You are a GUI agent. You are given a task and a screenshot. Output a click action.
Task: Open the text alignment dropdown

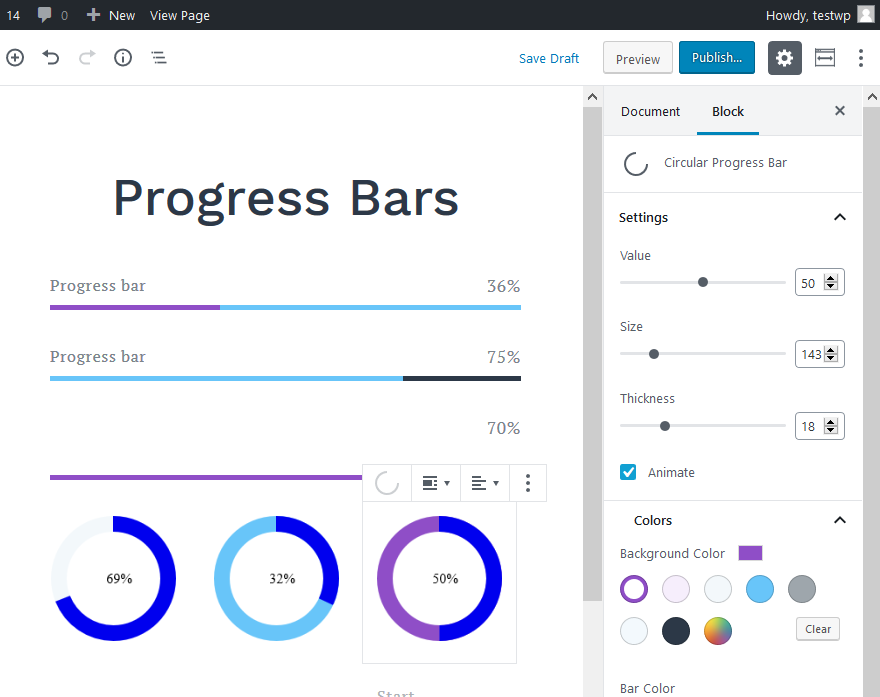tap(485, 483)
